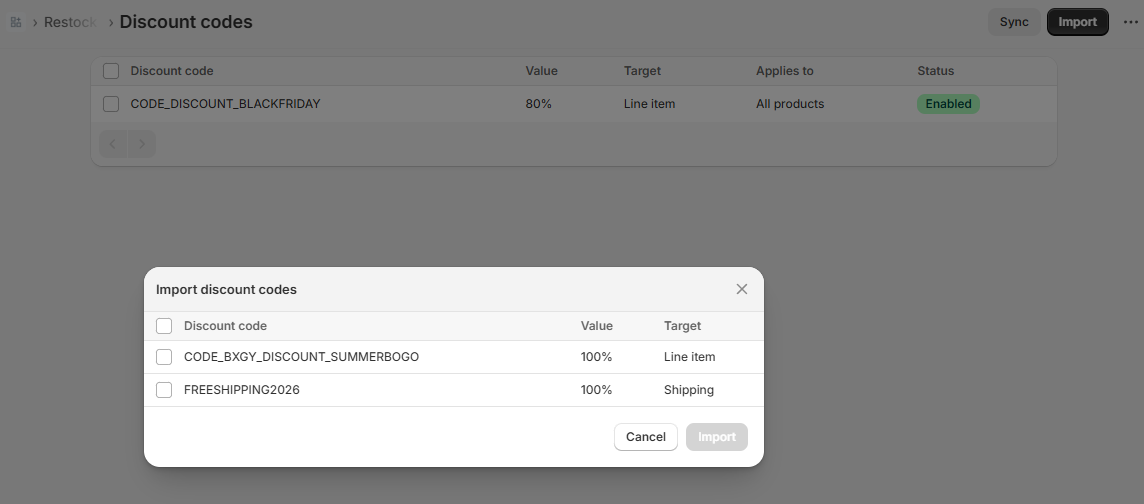Click the CODE_BXGY_DISCOUNT_SUMMERBOGO code name
This screenshot has height=504, width=1144.
pos(301,357)
